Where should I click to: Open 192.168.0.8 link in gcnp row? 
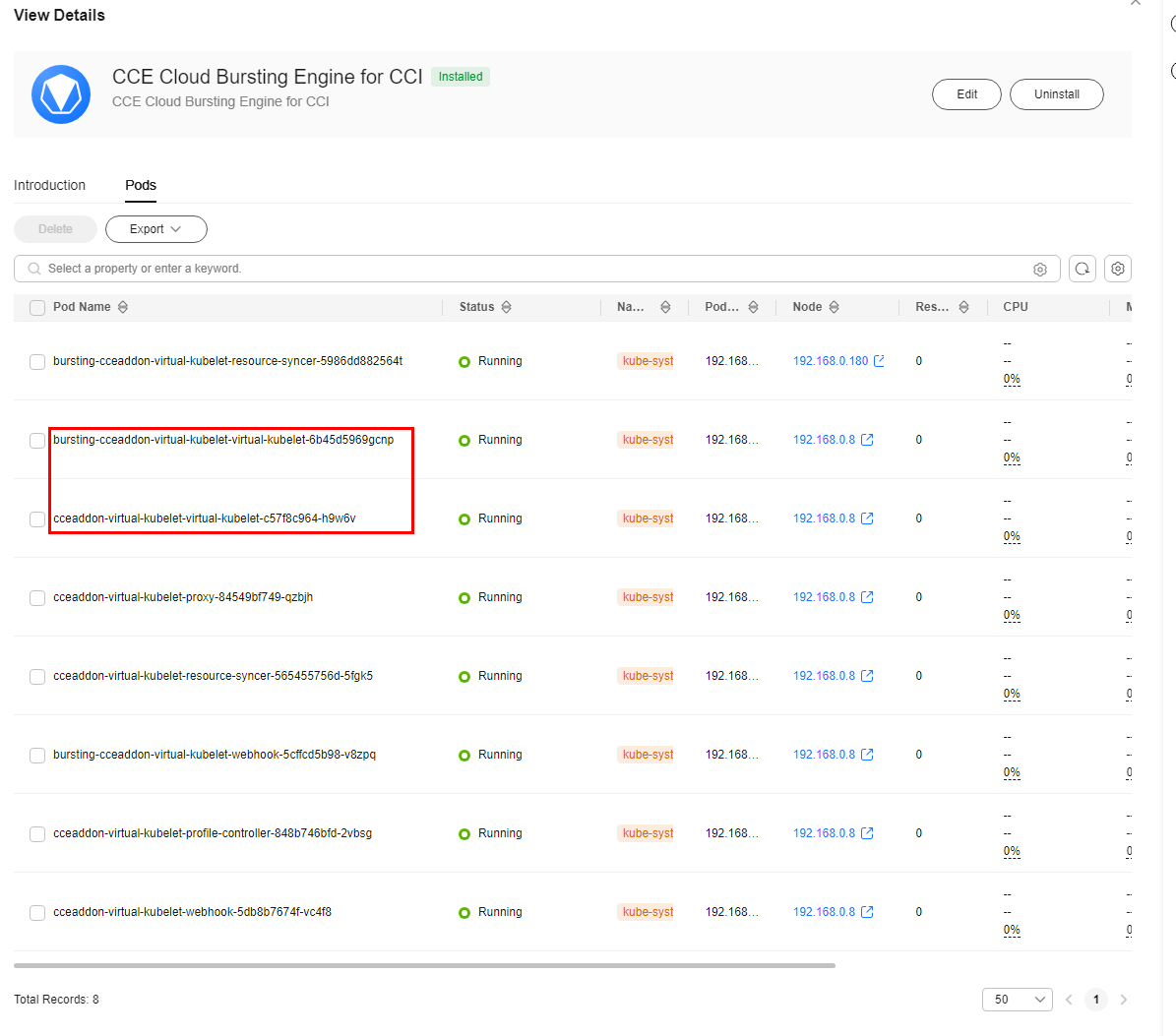tap(824, 439)
